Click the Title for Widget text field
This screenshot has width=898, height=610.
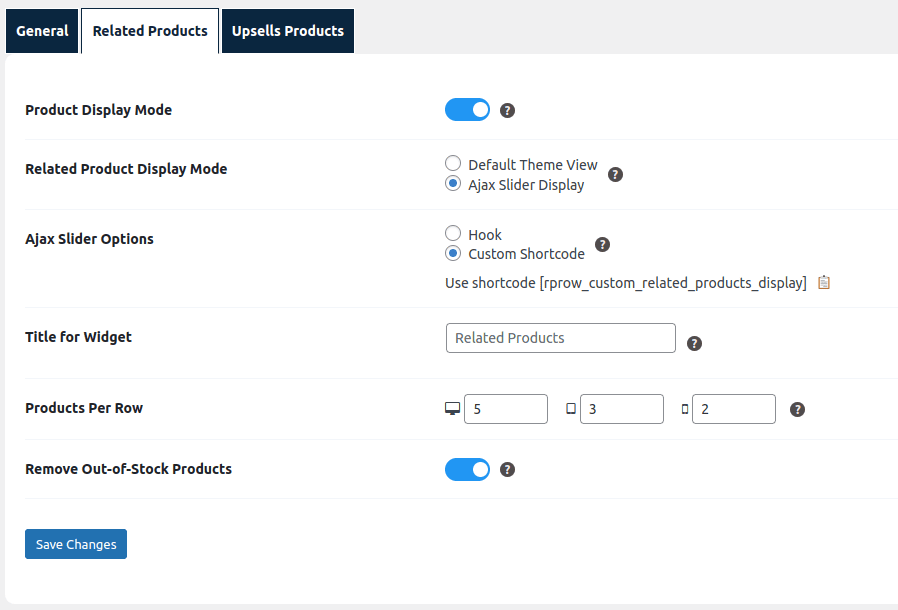point(560,338)
